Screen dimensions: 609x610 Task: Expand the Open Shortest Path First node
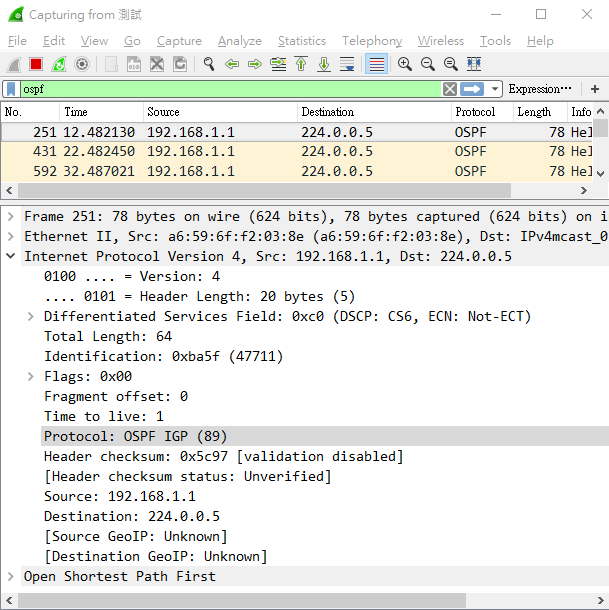click(11, 576)
